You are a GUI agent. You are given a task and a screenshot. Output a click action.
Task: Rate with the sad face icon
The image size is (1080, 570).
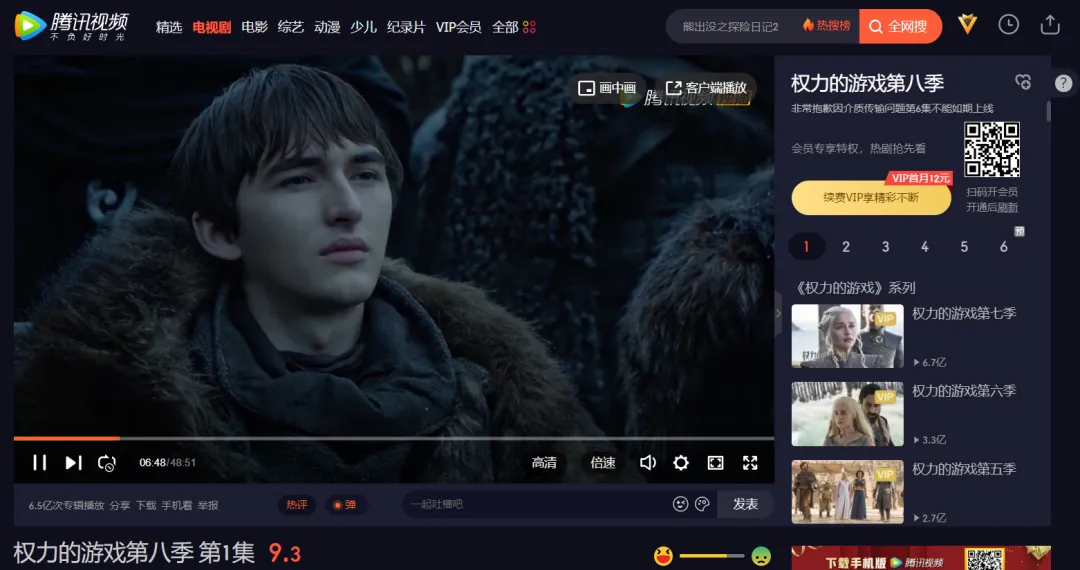(x=761, y=556)
